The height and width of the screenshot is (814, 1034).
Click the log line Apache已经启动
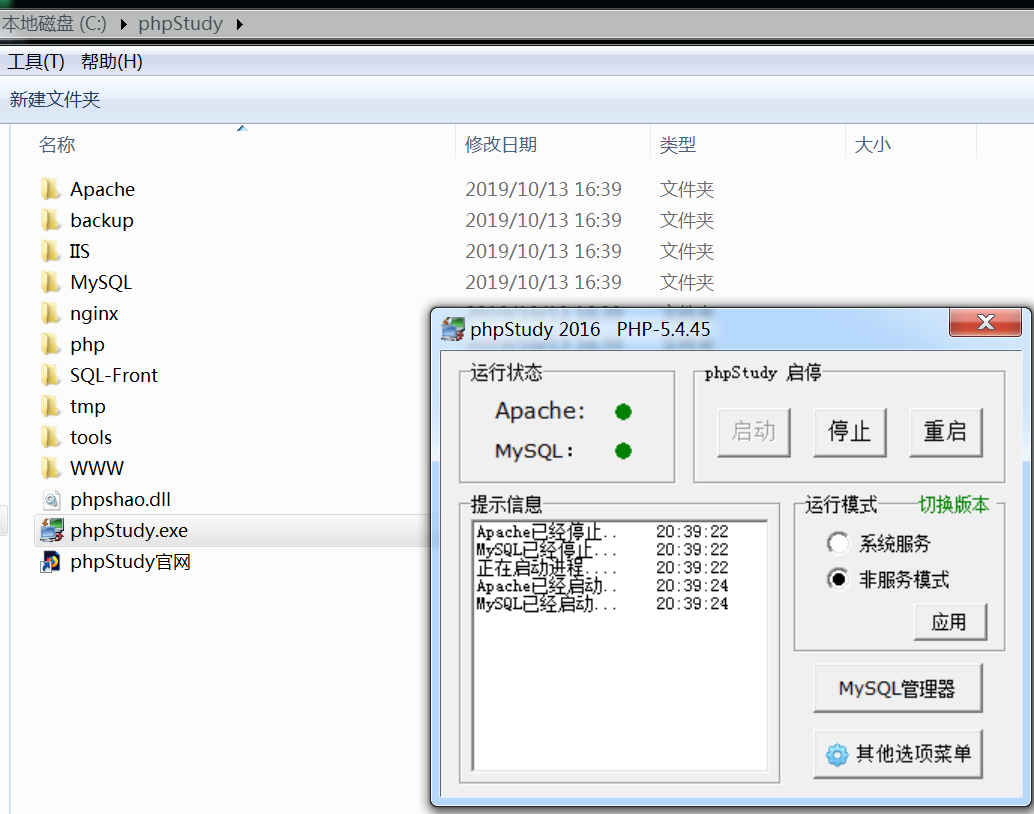pyautogui.click(x=603, y=586)
